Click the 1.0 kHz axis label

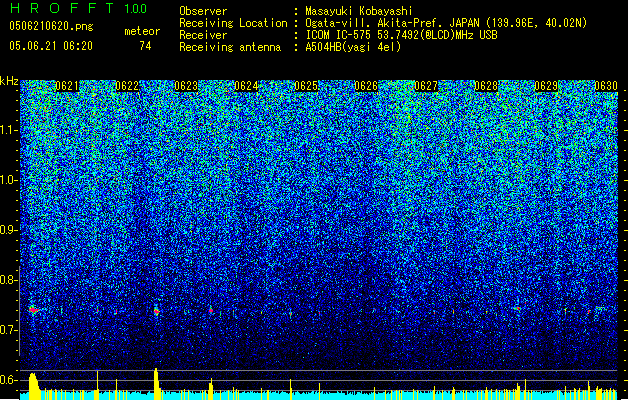click(8, 180)
